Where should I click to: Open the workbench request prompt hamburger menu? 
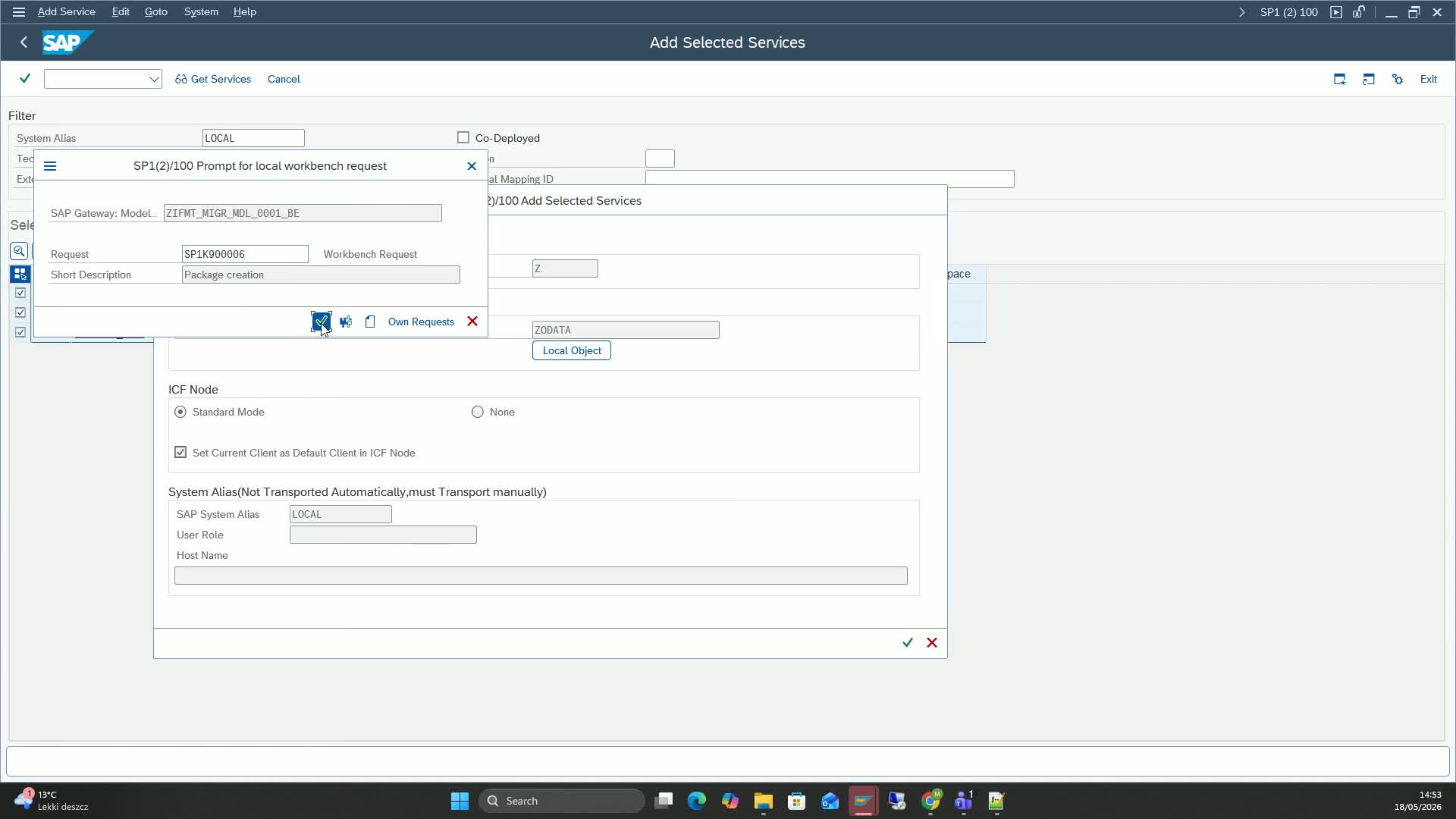point(50,166)
